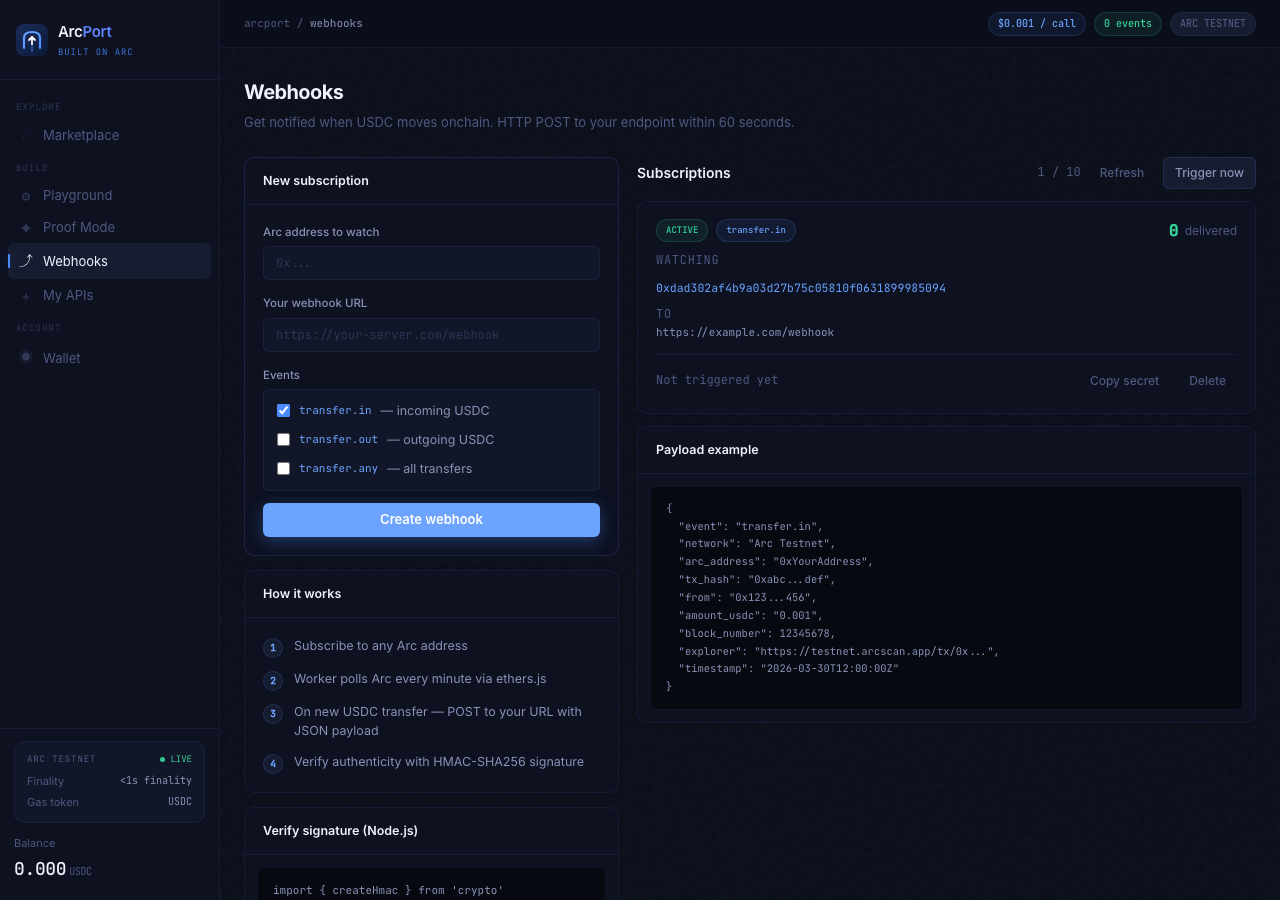Click the 0 events badge
This screenshot has width=1280, height=900.
1128,24
